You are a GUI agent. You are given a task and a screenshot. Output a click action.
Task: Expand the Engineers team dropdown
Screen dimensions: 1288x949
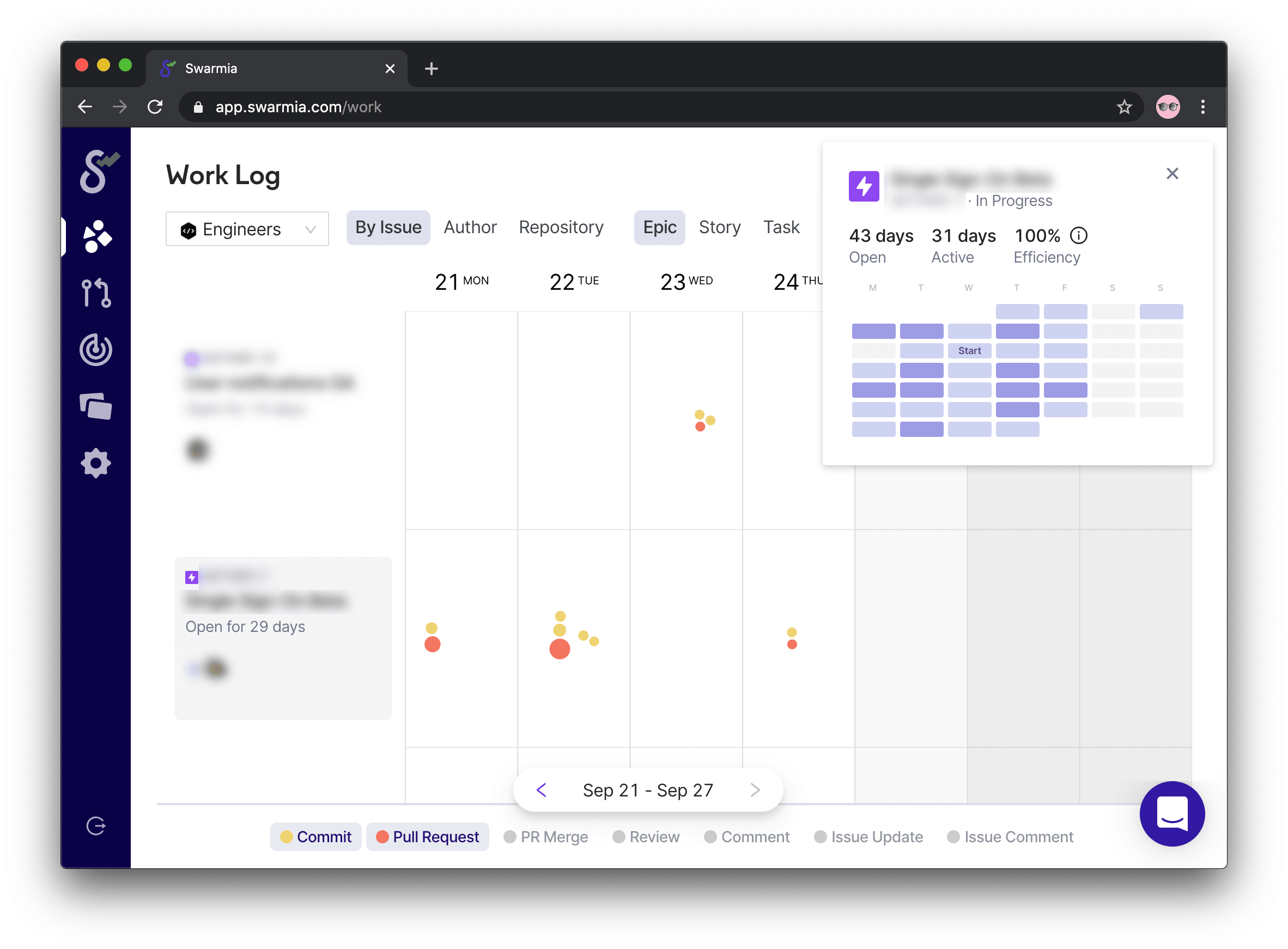[247, 229]
